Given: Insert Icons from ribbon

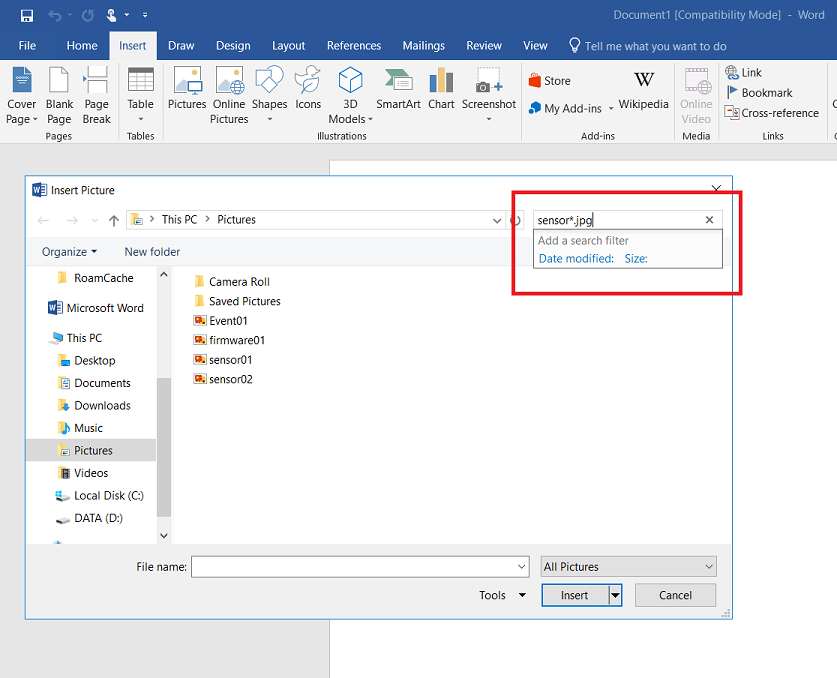Looking at the screenshot, I should tap(308, 89).
